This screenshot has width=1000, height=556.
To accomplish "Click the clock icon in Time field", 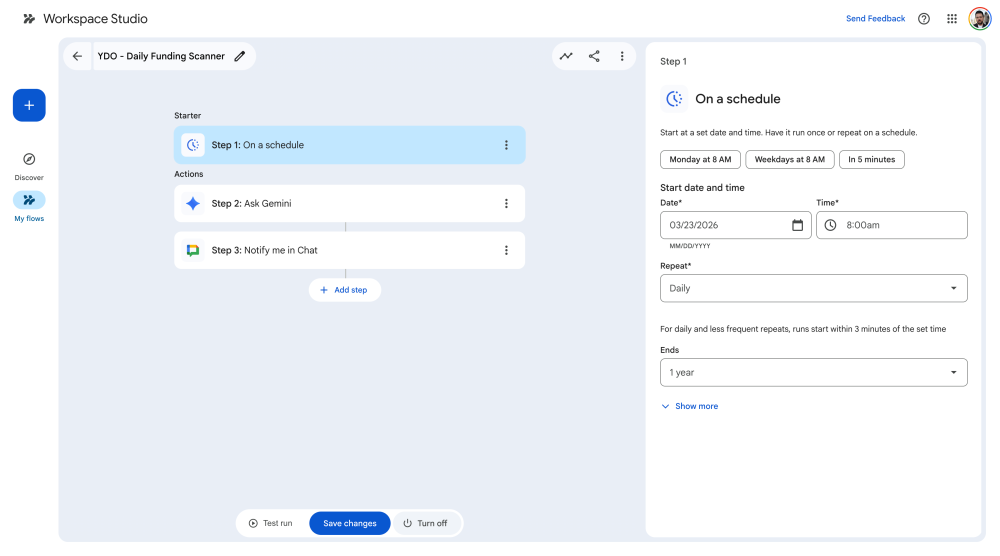I will coord(830,225).
